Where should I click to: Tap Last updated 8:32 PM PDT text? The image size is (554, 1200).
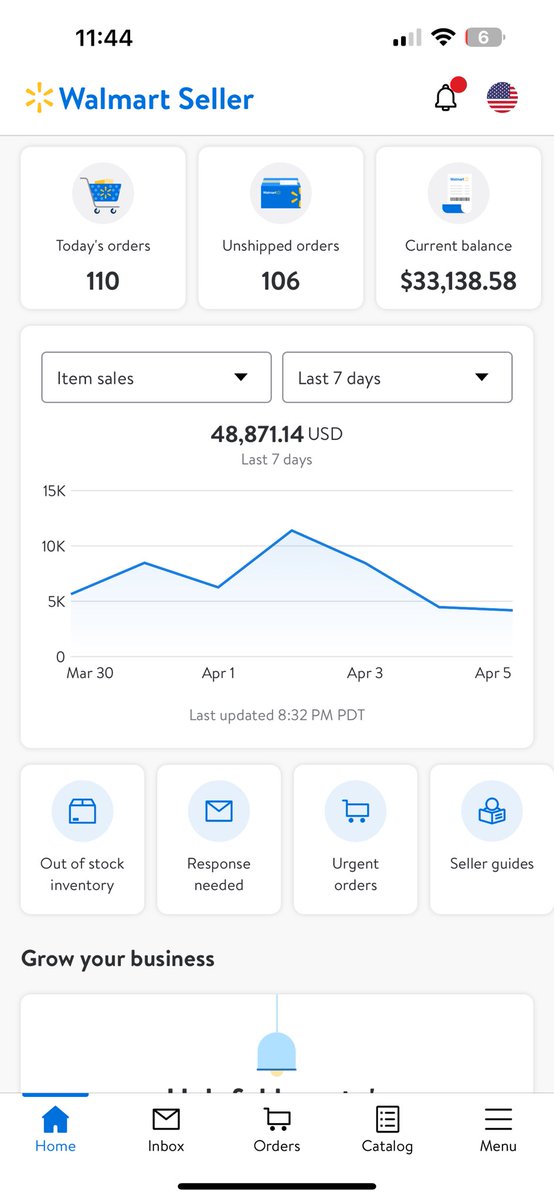(277, 715)
